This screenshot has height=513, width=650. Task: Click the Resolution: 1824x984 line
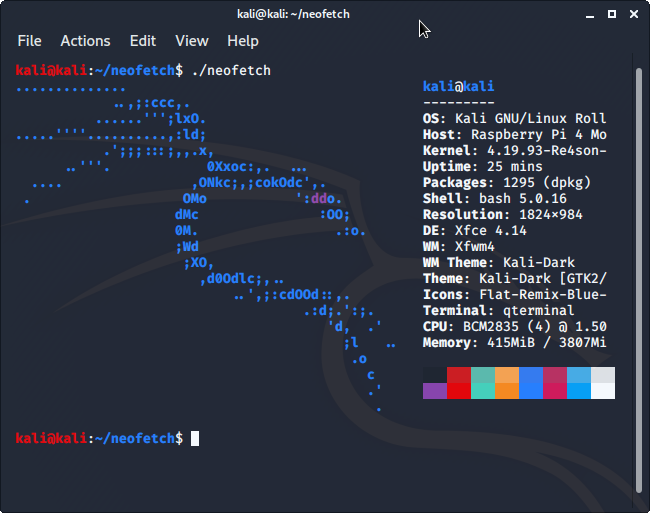point(502,215)
